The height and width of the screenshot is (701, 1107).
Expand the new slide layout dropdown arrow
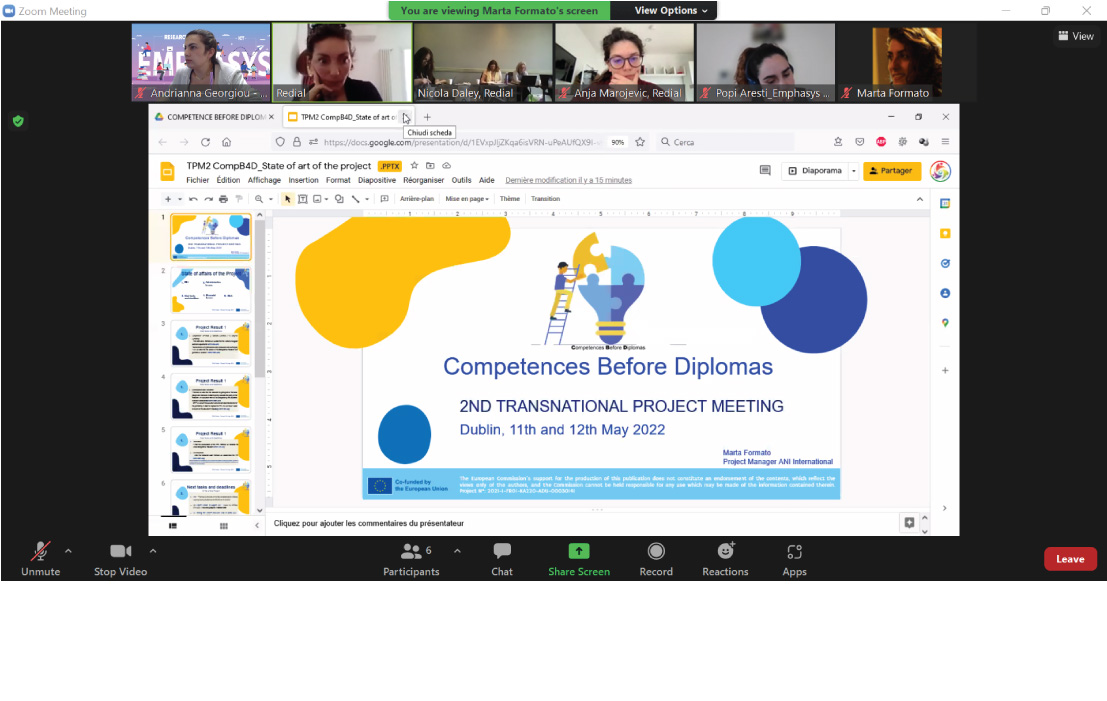pos(179,199)
